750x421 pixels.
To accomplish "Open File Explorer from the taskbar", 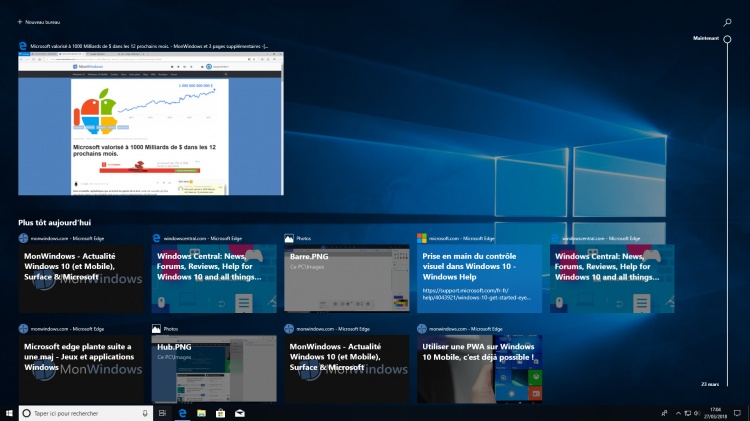I will pos(201,412).
